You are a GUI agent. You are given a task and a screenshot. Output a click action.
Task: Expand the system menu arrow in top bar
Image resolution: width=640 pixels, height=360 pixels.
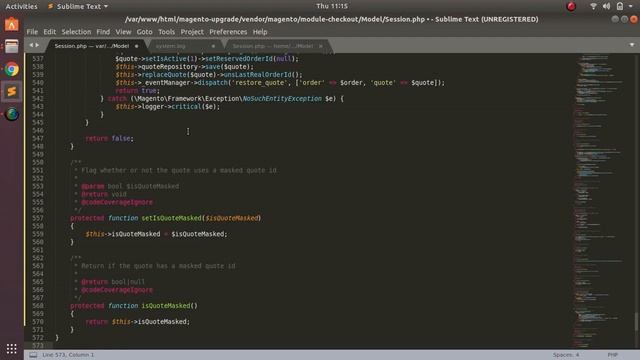pyautogui.click(x=631, y=7)
